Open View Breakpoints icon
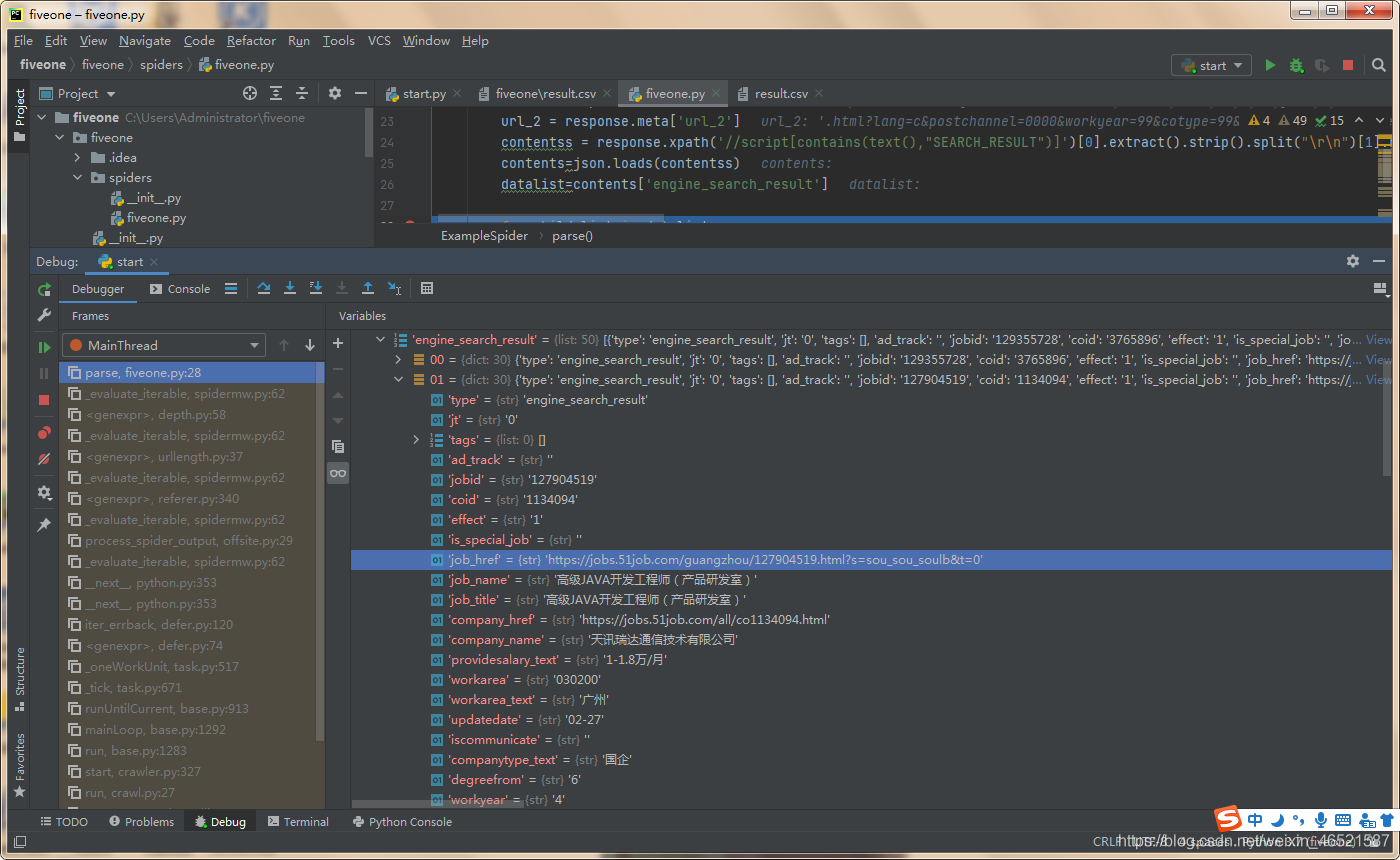Viewport: 1400px width, 860px height. pos(44,433)
